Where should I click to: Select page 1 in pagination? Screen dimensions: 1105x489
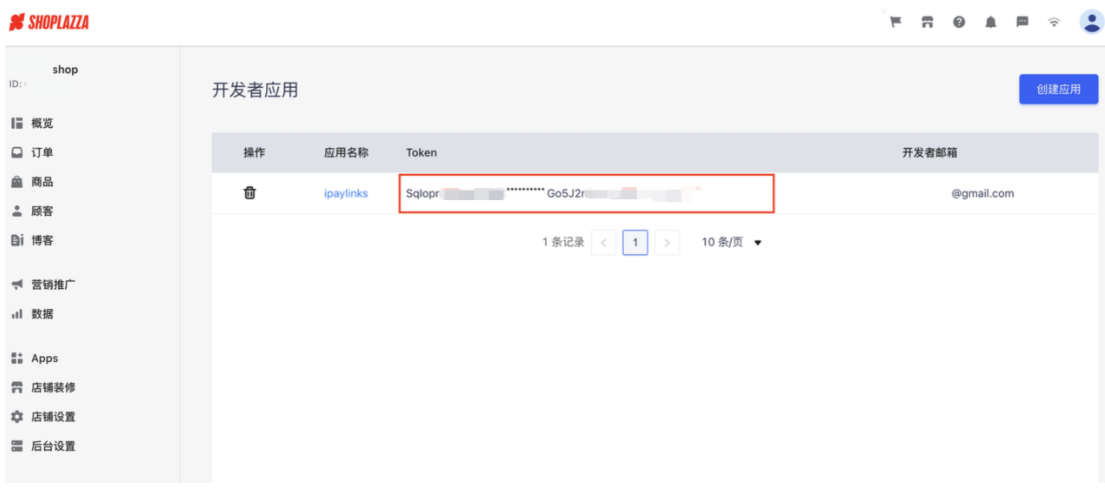point(635,242)
